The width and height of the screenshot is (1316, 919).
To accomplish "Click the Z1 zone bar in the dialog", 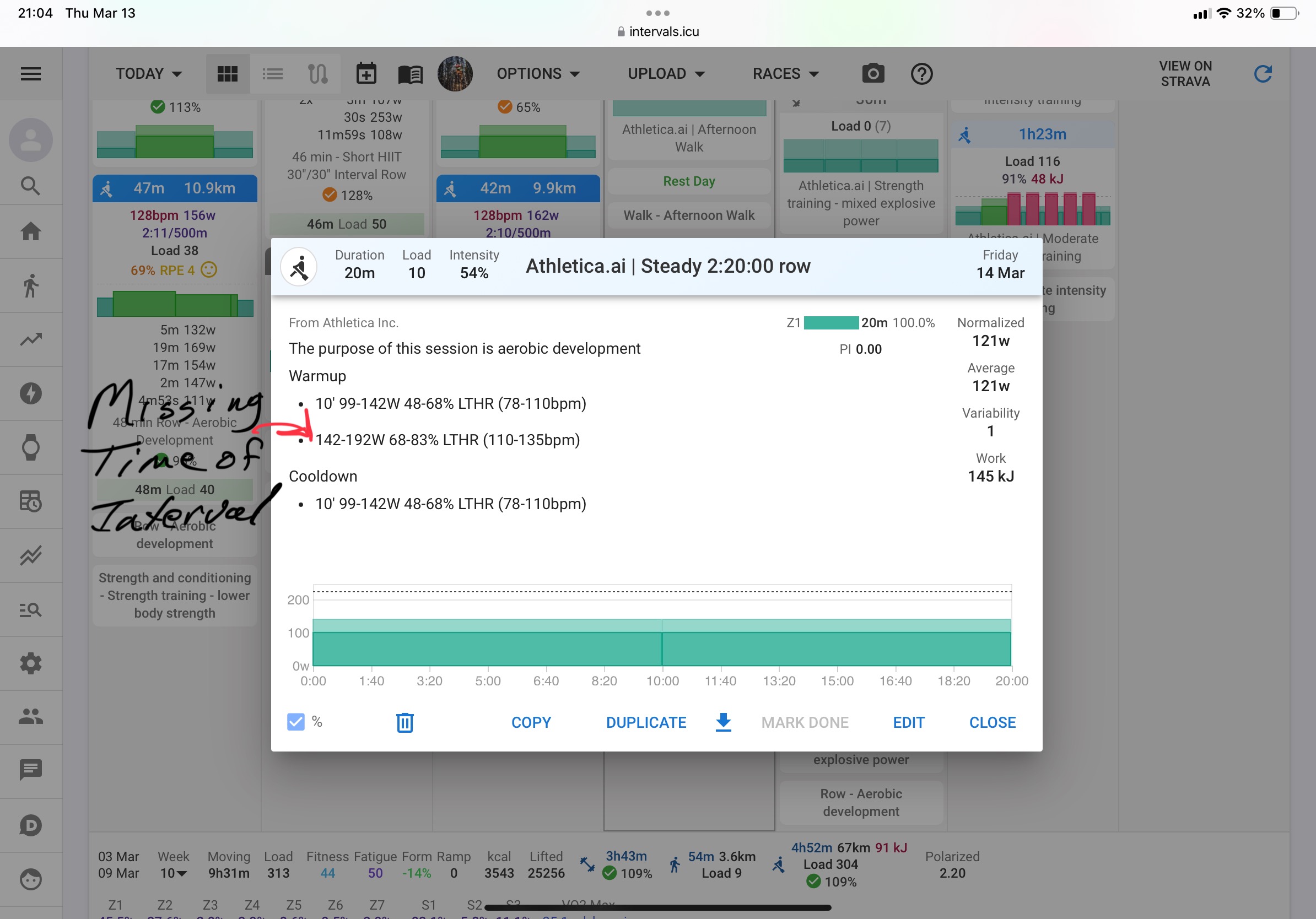I will (x=830, y=322).
